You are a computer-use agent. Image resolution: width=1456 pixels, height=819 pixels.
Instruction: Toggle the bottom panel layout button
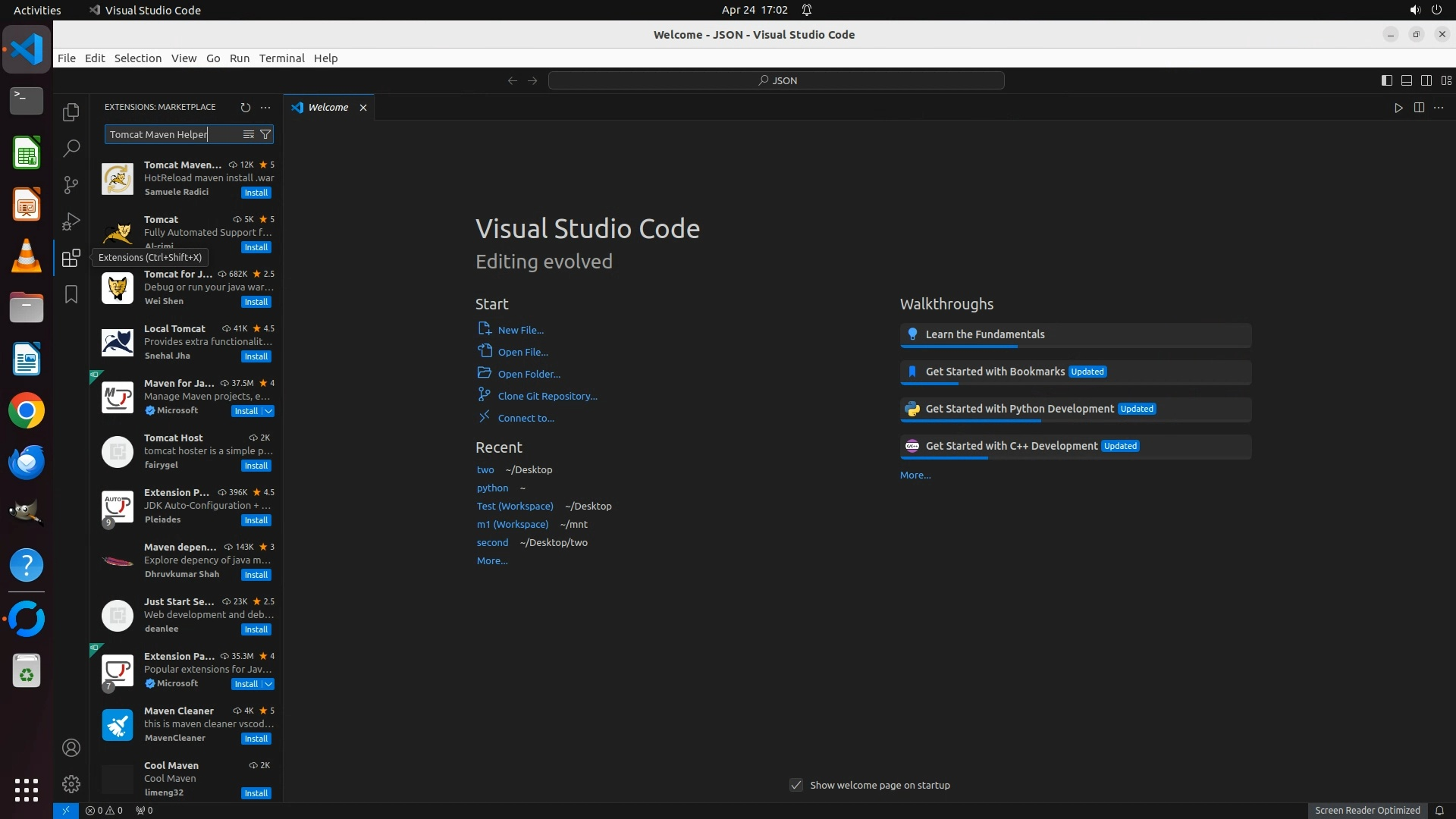1406,80
